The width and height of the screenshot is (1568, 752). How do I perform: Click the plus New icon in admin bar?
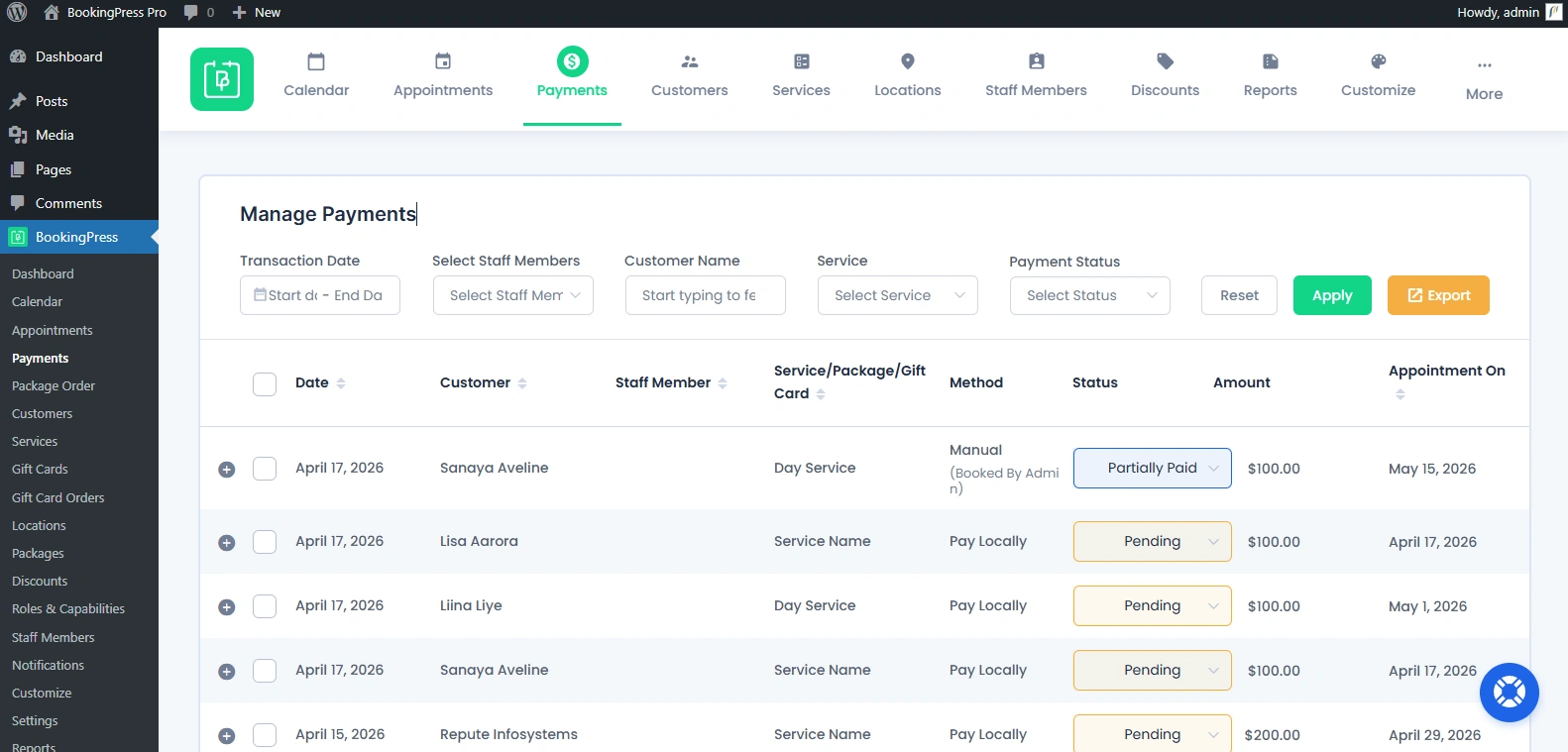pos(239,13)
